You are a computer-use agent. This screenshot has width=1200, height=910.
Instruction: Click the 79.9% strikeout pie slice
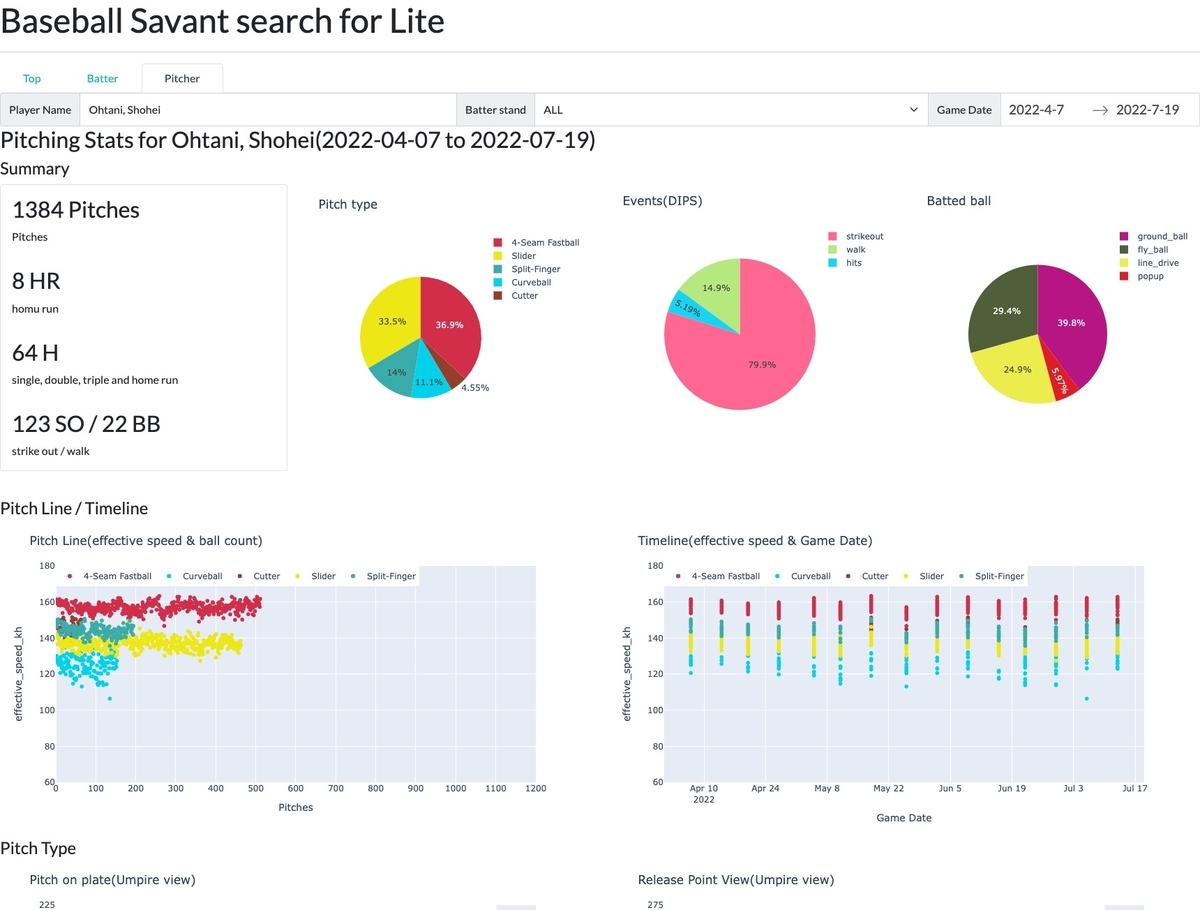(x=762, y=363)
